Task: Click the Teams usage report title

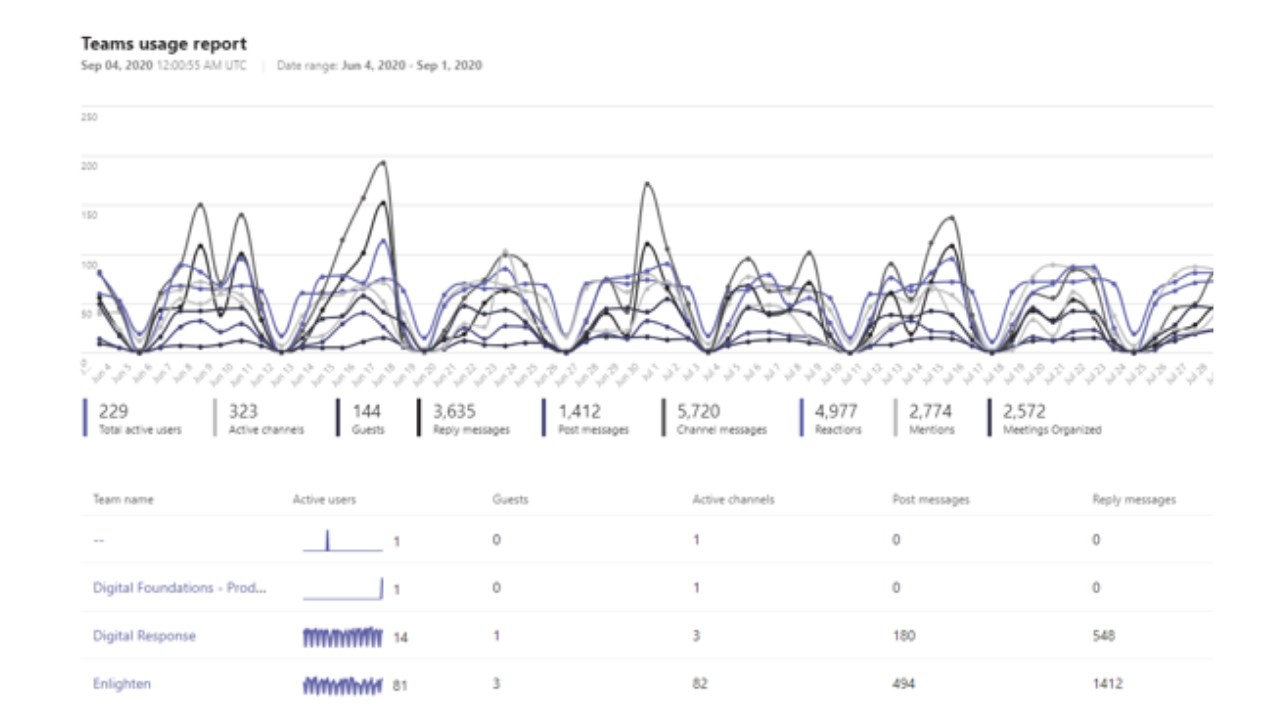Action: point(164,44)
